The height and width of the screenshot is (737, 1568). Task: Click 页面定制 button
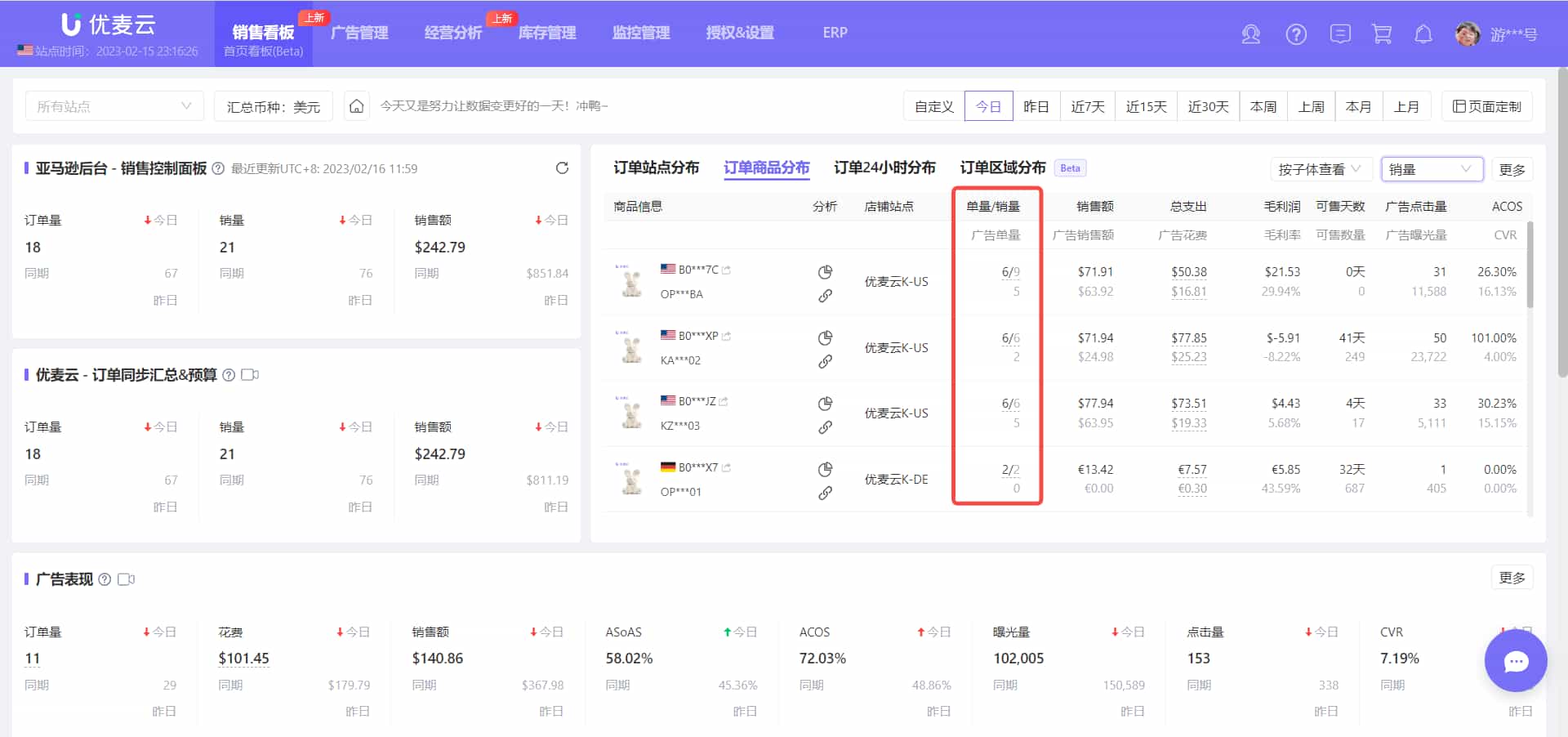pyautogui.click(x=1487, y=106)
